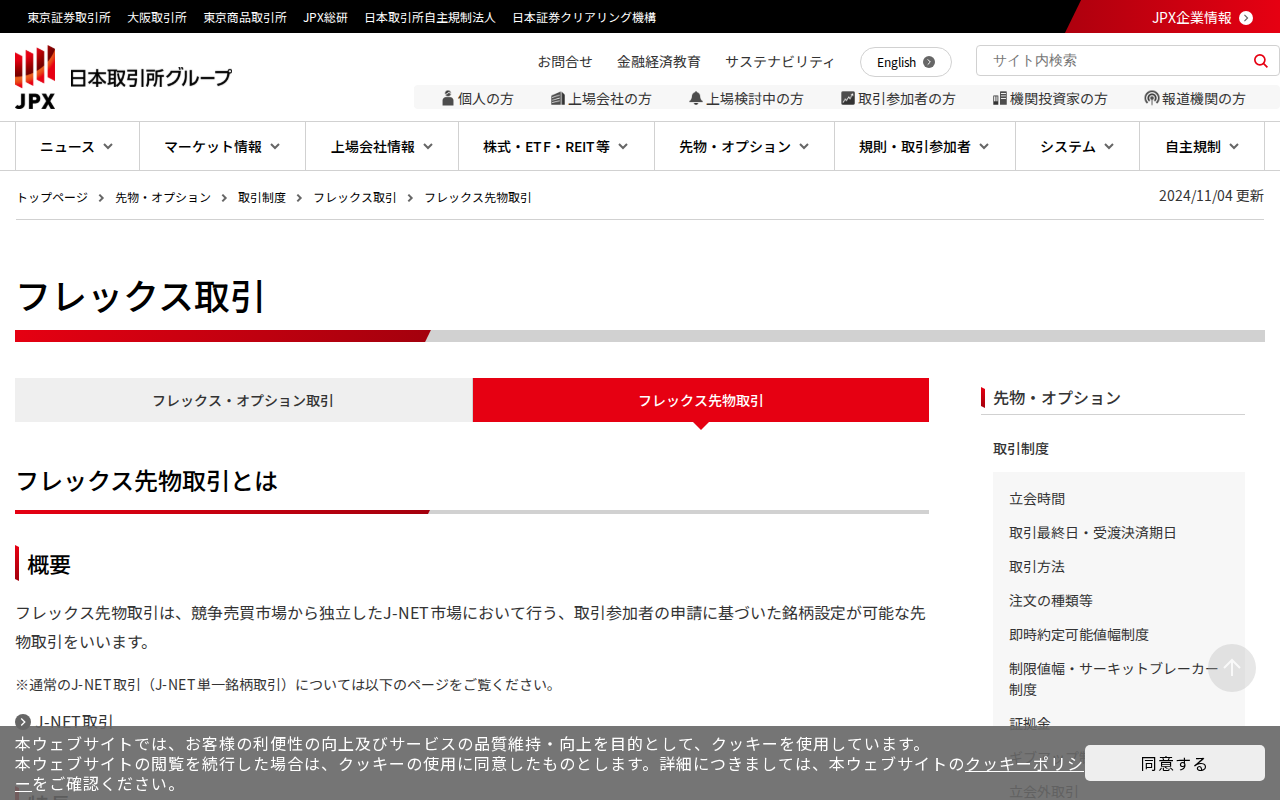The height and width of the screenshot is (800, 1280).
Task: Select the フレックス先物取引 tab
Action: tap(701, 400)
